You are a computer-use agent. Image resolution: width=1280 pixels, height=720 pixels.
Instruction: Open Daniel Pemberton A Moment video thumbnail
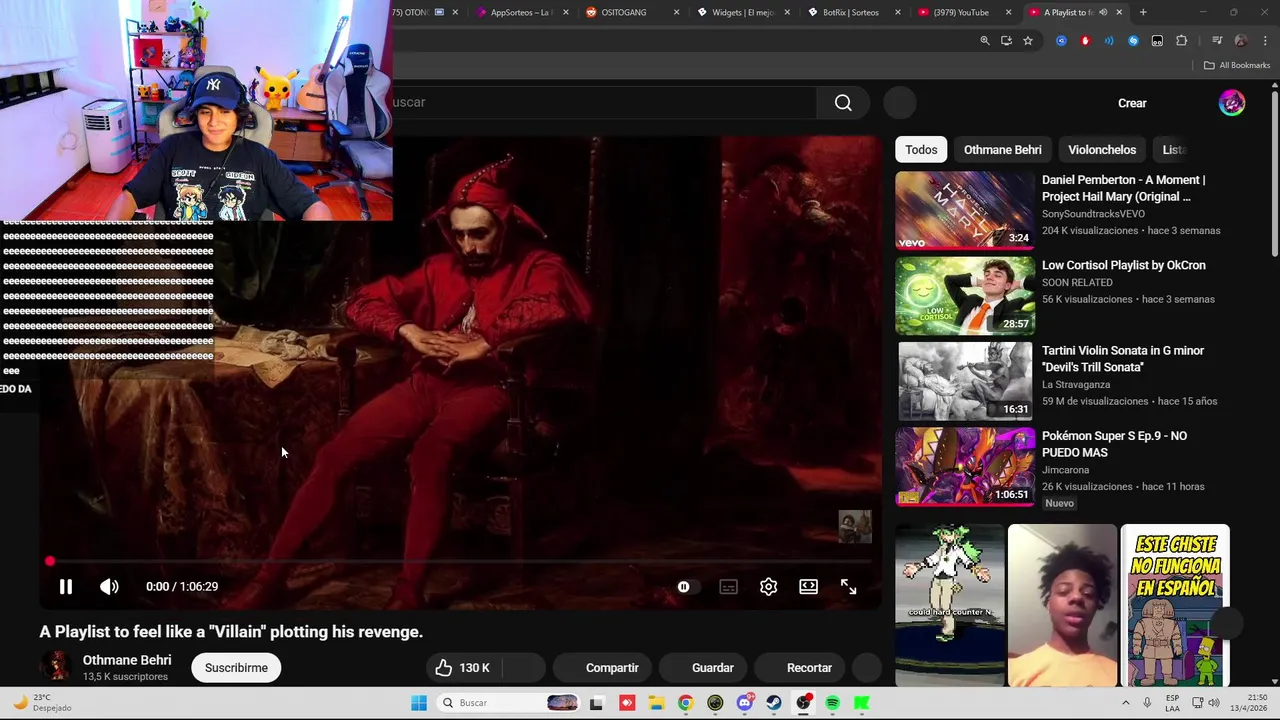[964, 210]
